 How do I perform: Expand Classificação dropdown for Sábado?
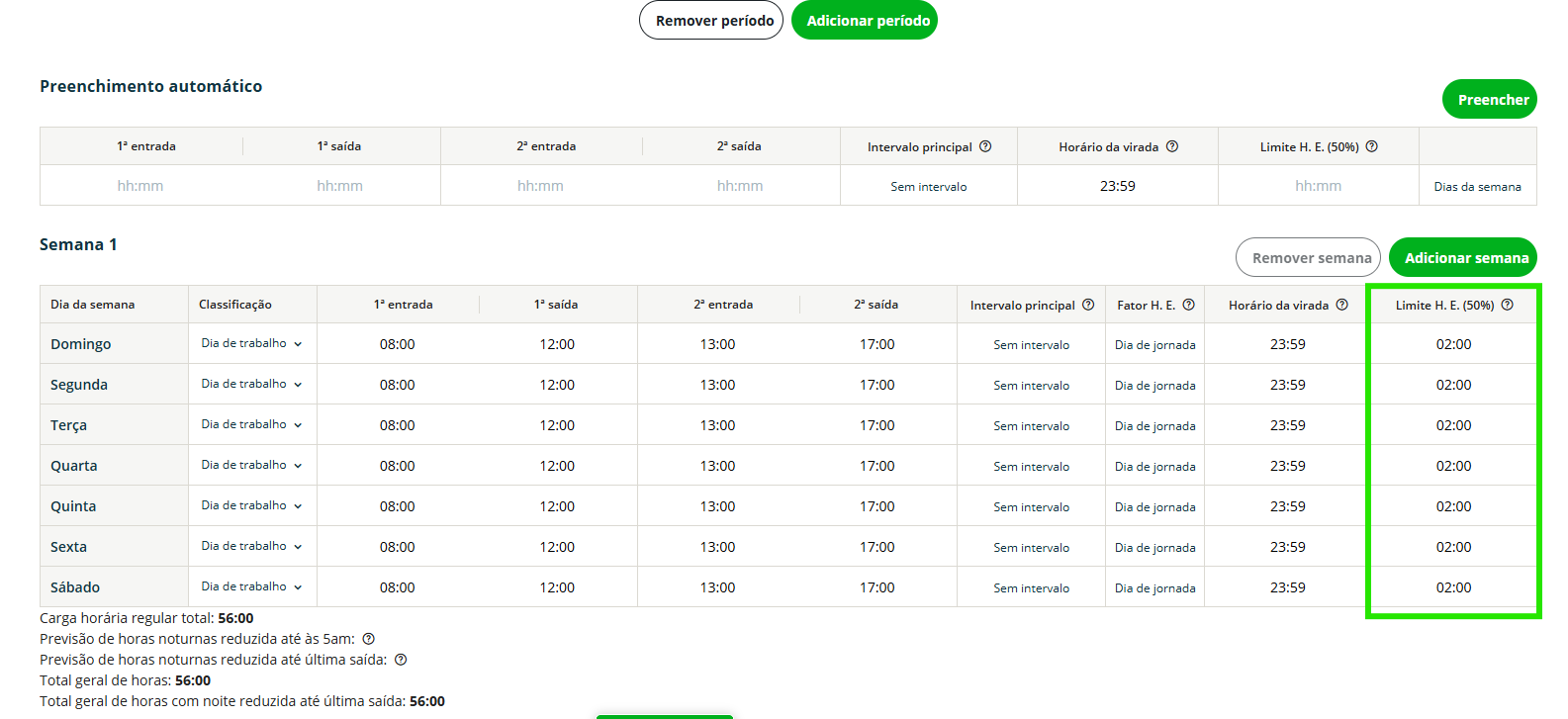tap(251, 587)
